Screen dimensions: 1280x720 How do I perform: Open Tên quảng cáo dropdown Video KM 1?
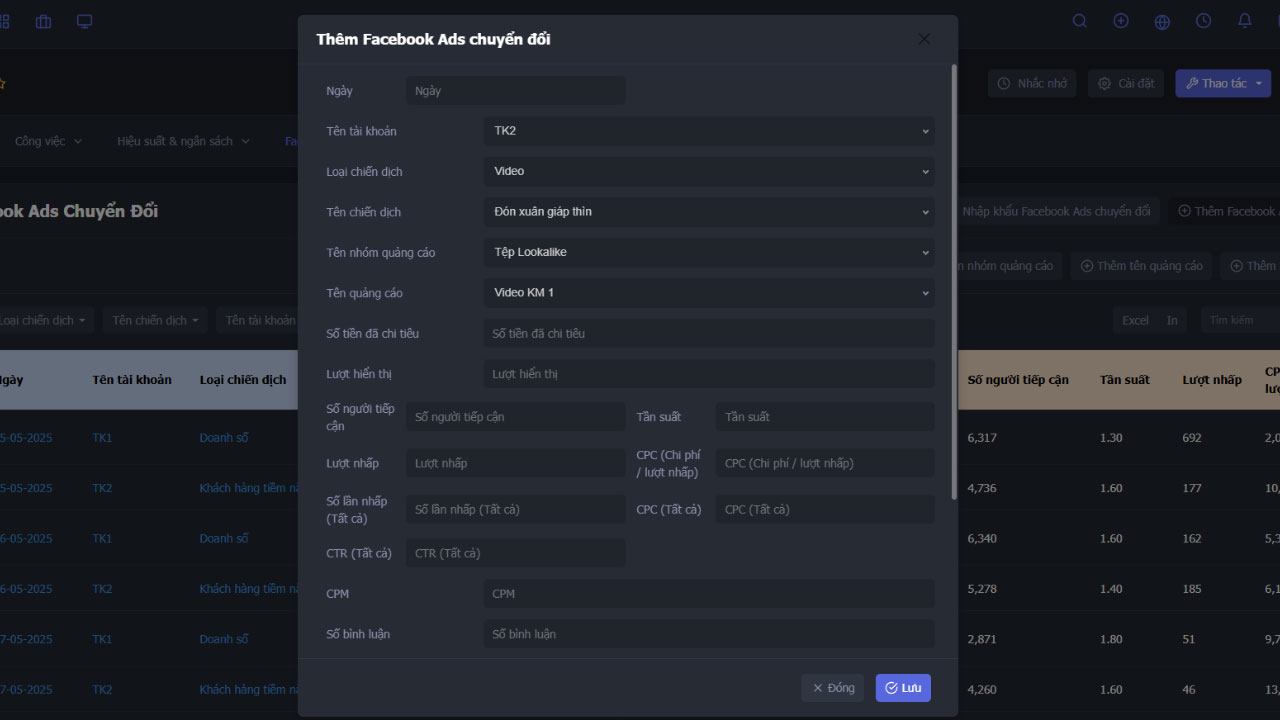[709, 293]
